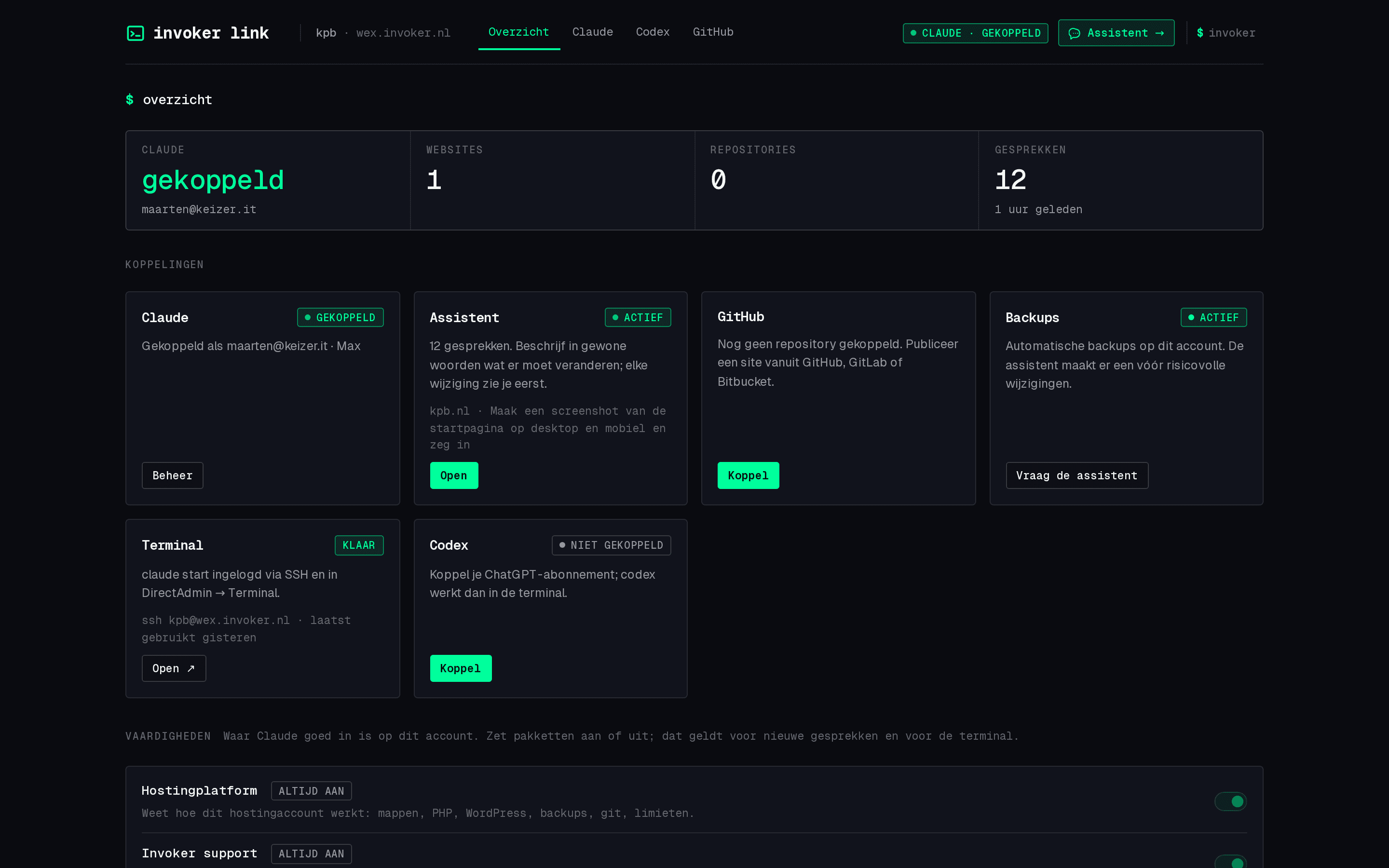Click the KLAAR badge in Terminal card

click(x=359, y=545)
